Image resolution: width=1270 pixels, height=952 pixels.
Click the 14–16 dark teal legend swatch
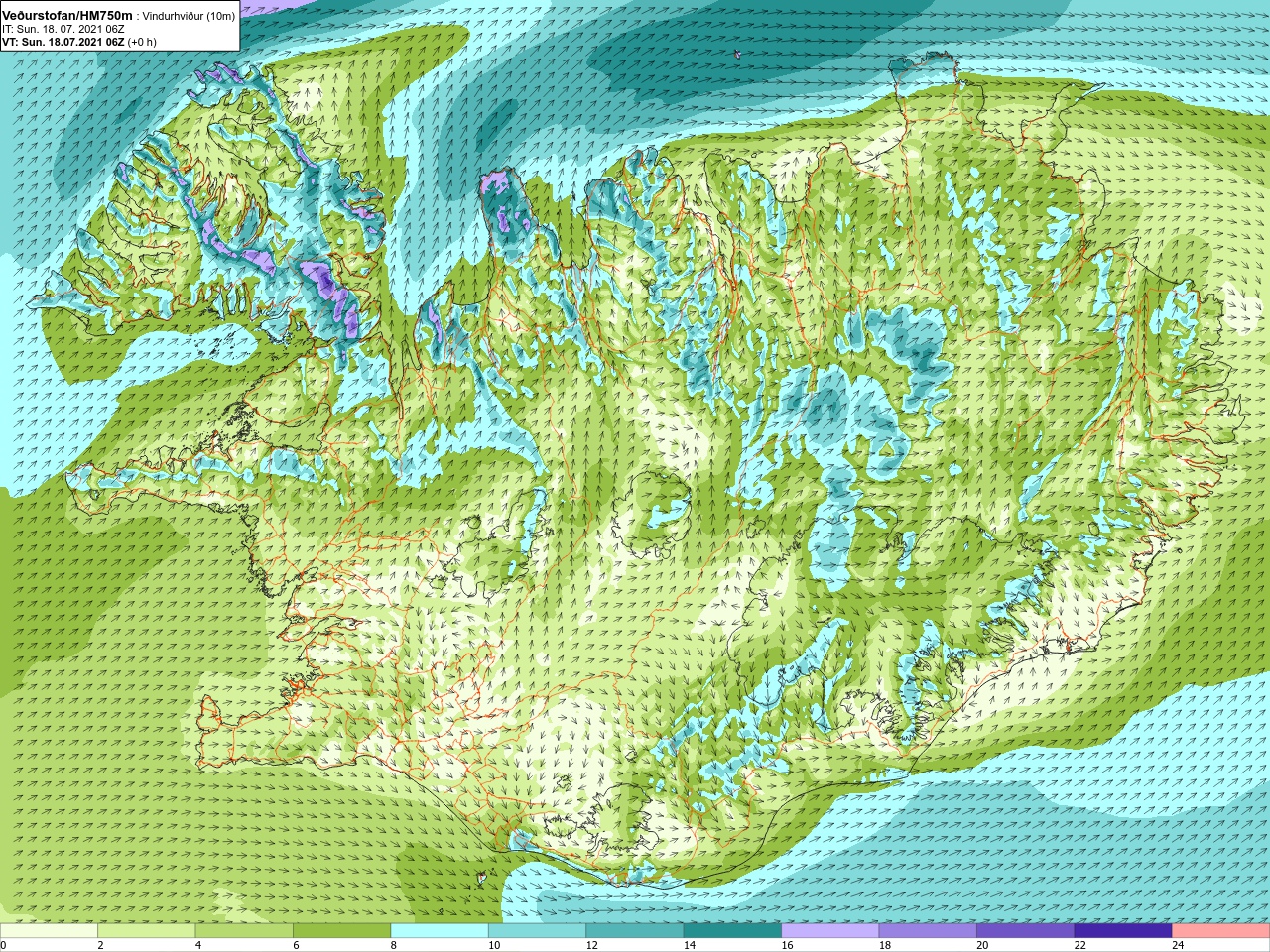tap(732, 931)
